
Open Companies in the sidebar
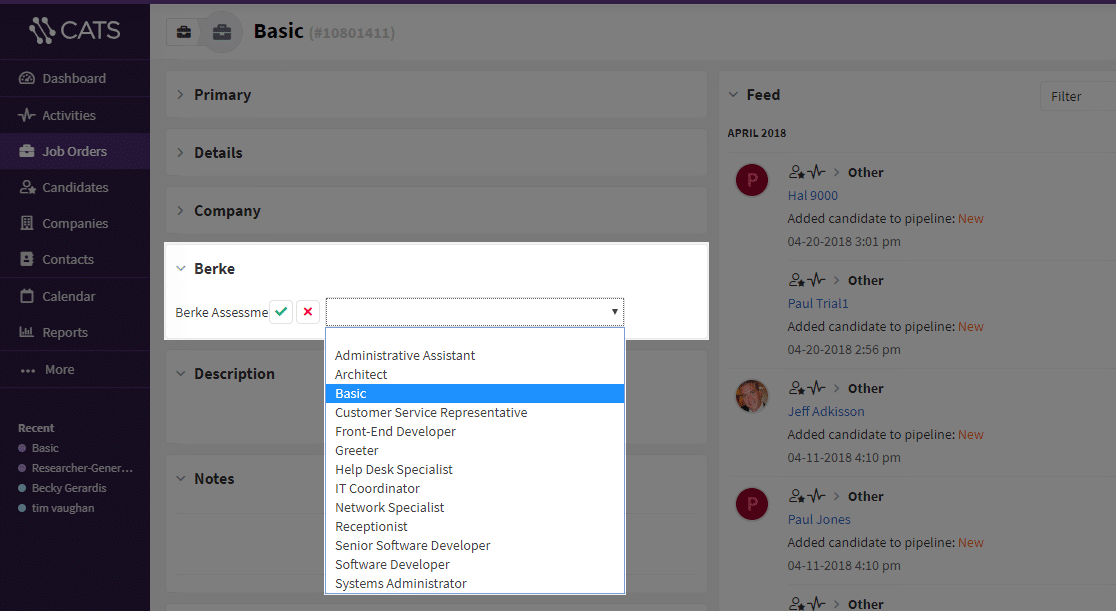click(x=75, y=224)
